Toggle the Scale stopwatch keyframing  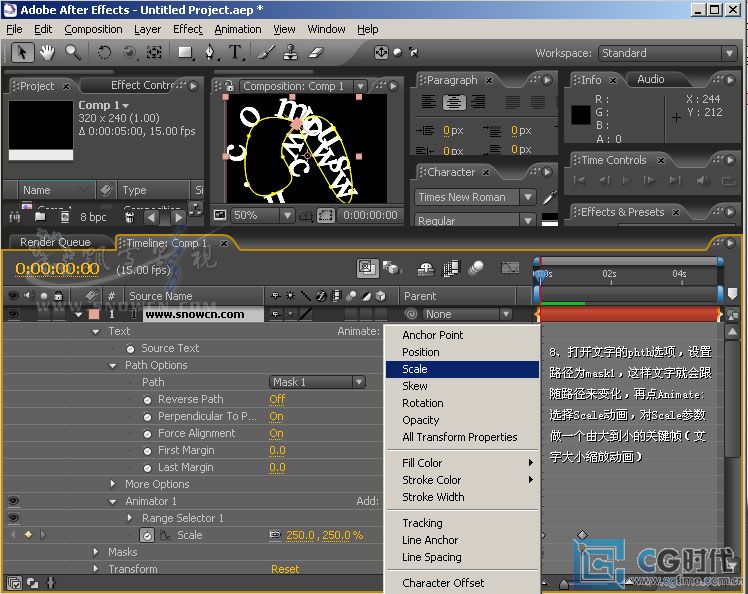[x=147, y=535]
